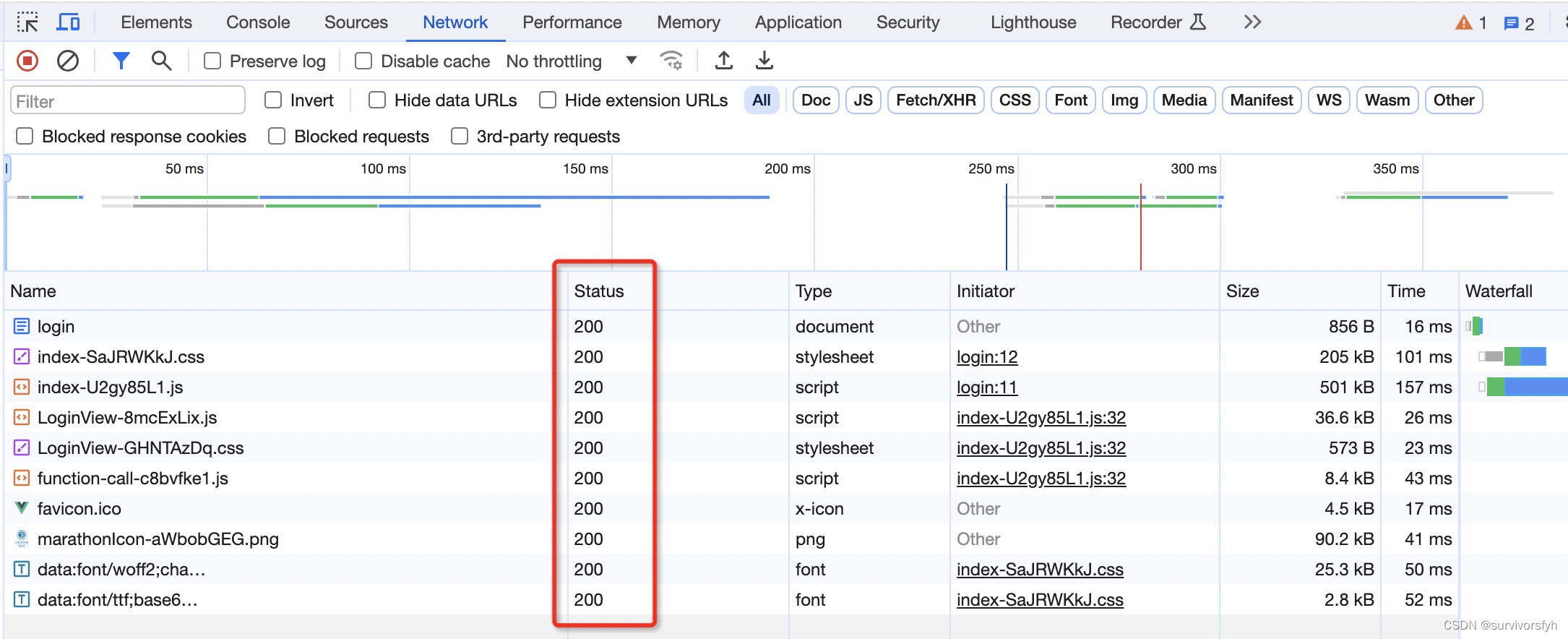1568x639 pixels.
Task: Tick the Invert filter checkbox
Action: [x=273, y=100]
